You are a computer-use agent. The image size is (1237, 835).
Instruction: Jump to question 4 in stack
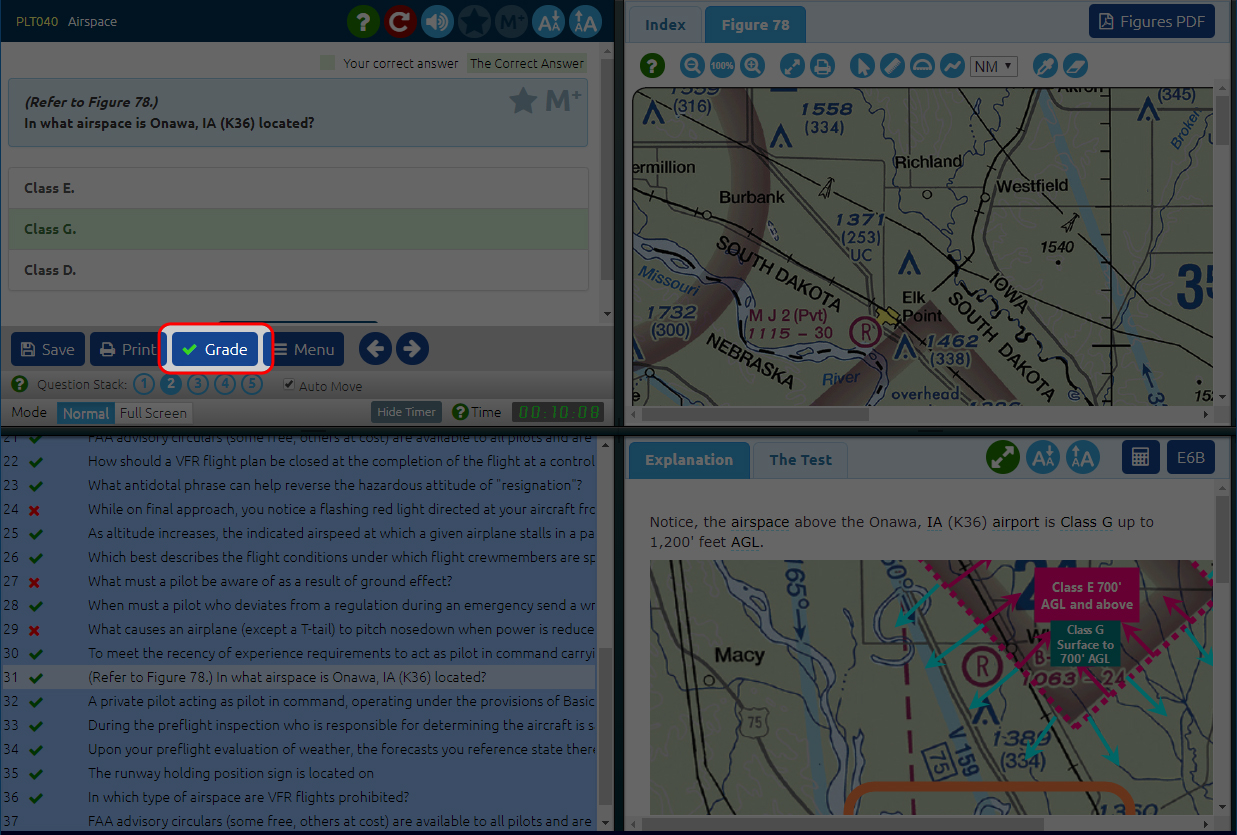pyautogui.click(x=225, y=384)
